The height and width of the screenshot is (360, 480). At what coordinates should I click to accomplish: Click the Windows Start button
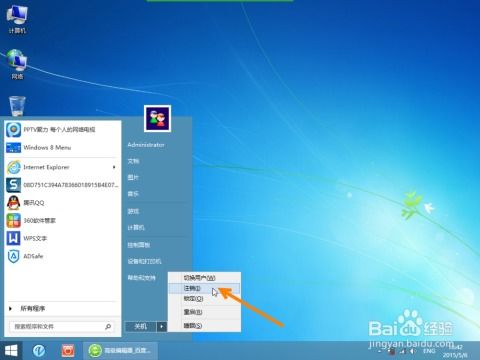pos(11,351)
